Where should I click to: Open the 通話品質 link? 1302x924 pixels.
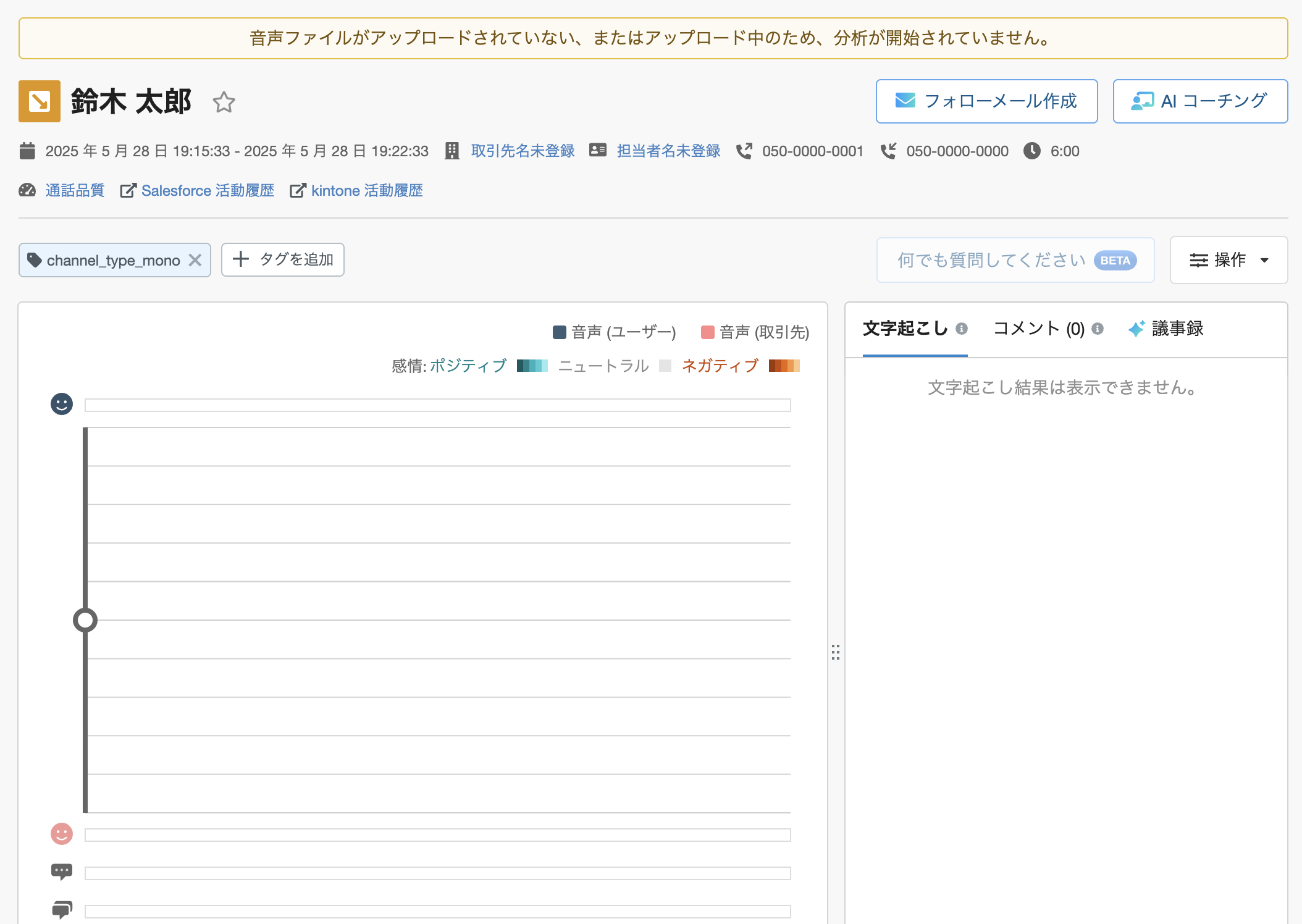coord(75,190)
